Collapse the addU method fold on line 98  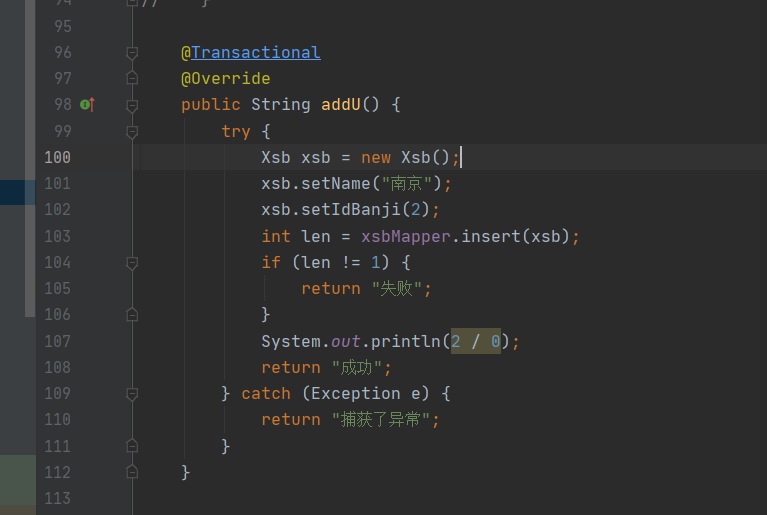point(132,105)
